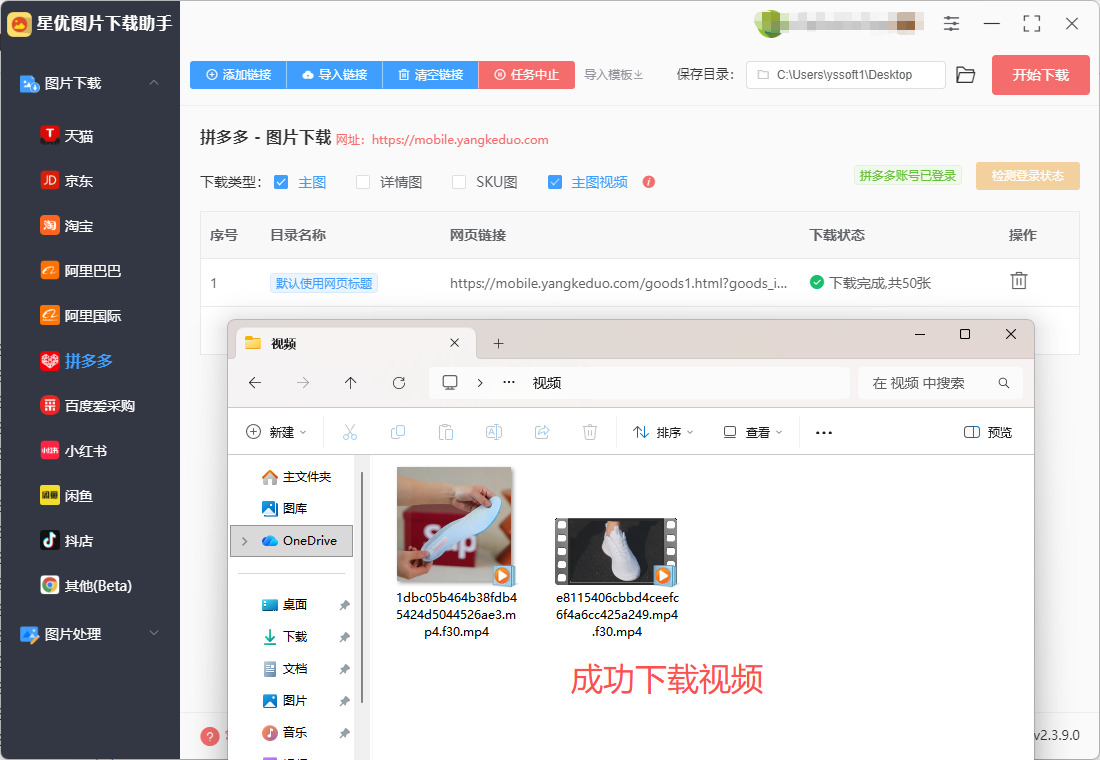
Task: Click the Paste icon in Explorer toolbar
Action: pyautogui.click(x=445, y=432)
